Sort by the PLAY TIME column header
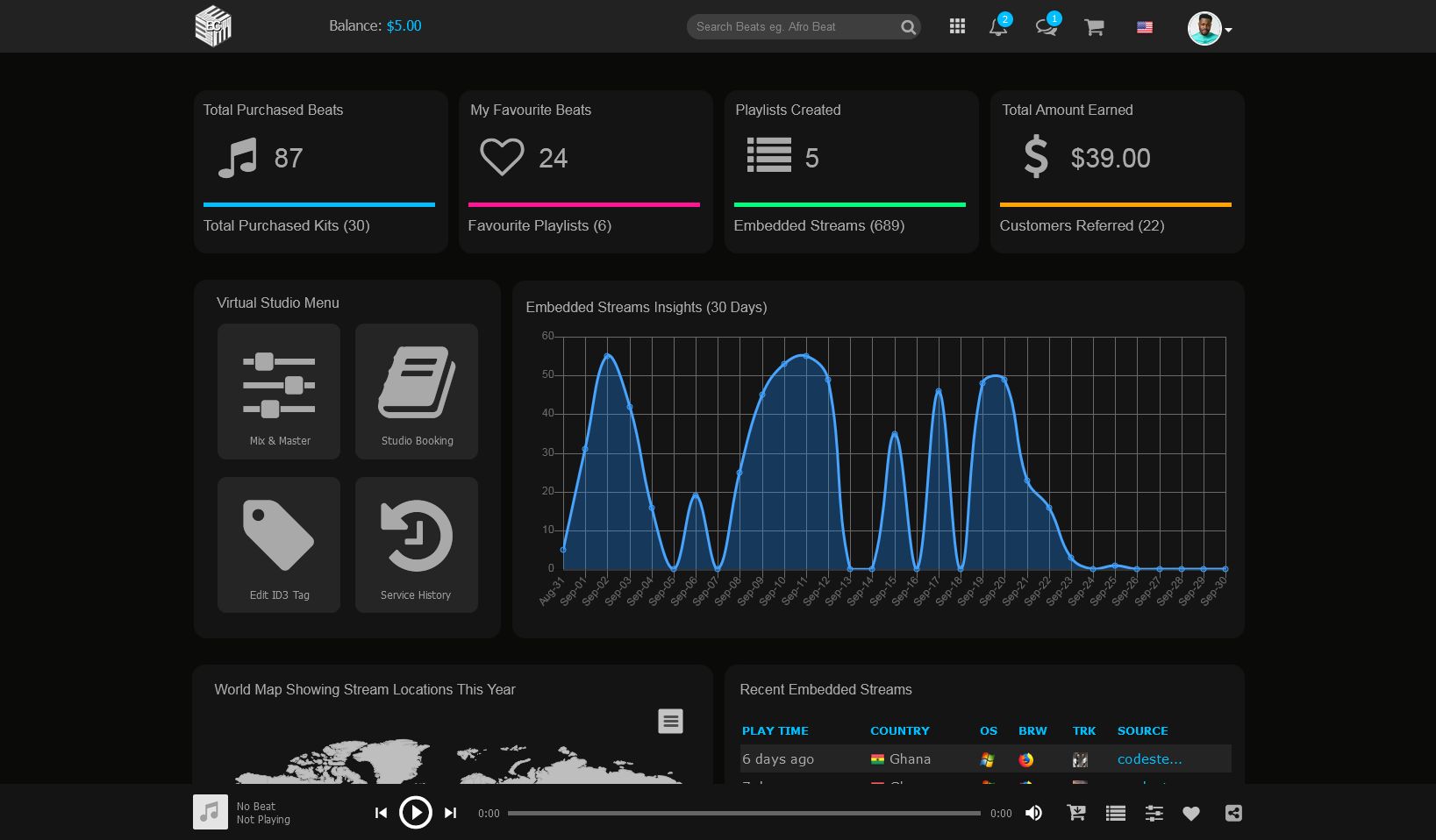 coord(775,730)
